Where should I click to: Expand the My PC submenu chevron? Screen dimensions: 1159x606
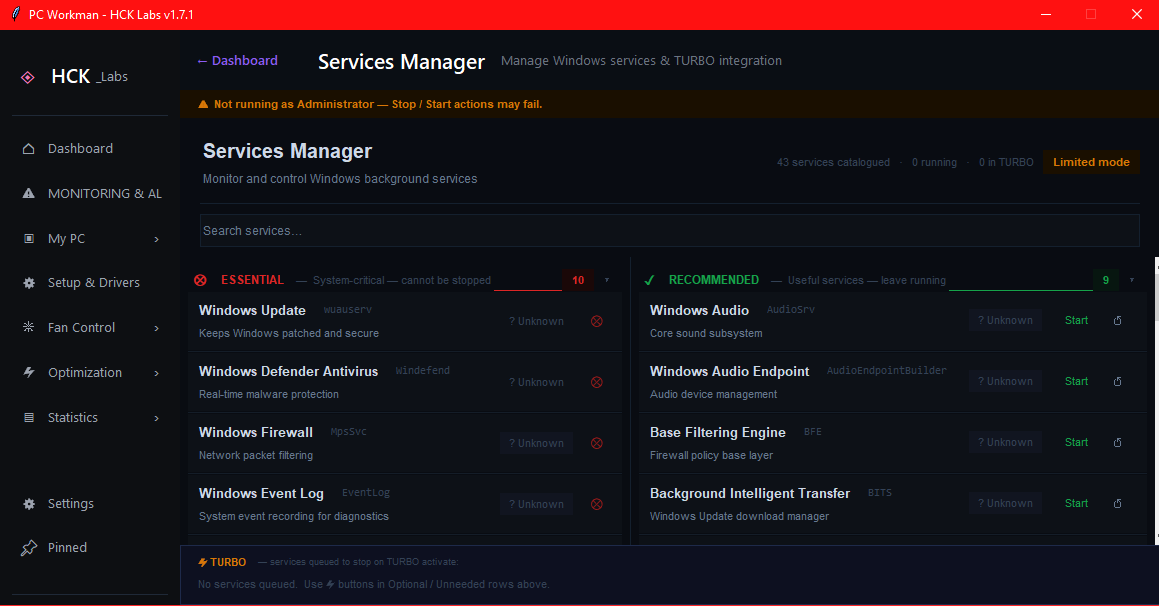coord(157,239)
